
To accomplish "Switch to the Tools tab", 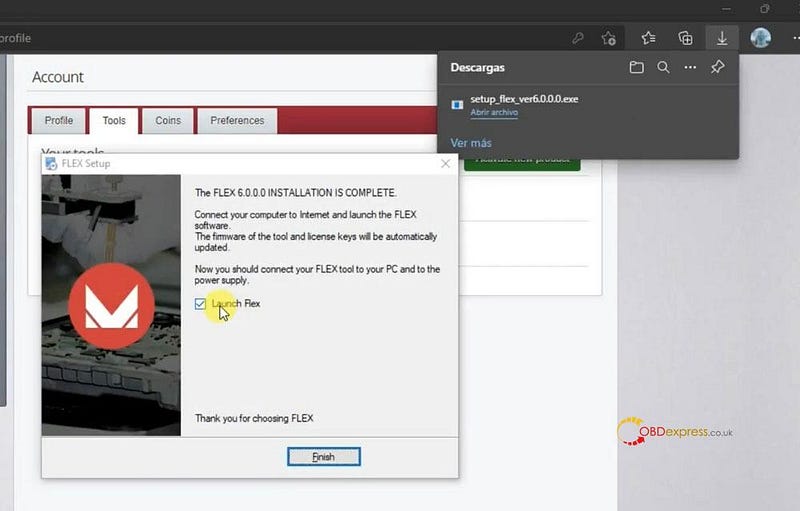I will pyautogui.click(x=114, y=121).
